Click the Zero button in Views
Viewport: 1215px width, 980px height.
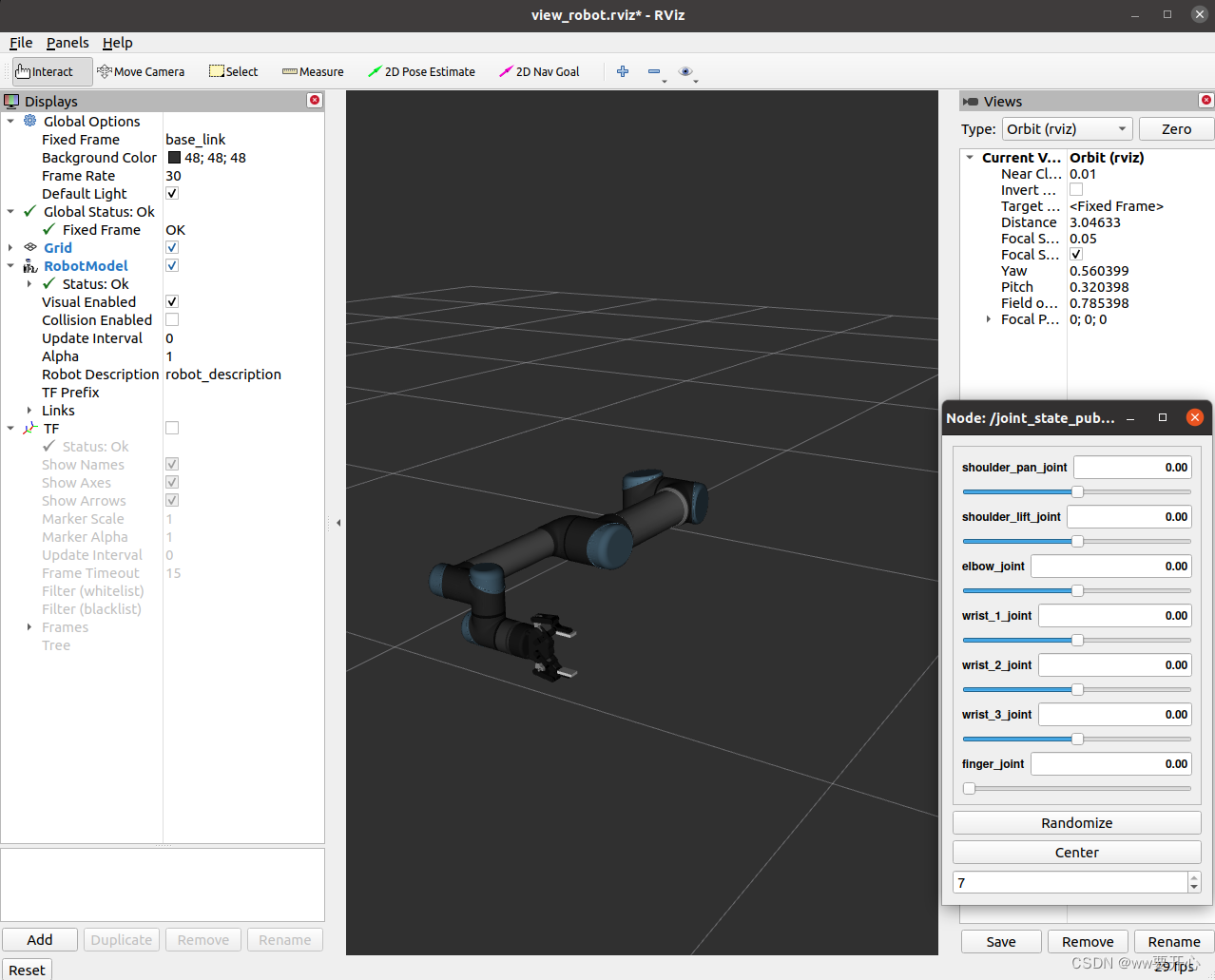point(1176,129)
